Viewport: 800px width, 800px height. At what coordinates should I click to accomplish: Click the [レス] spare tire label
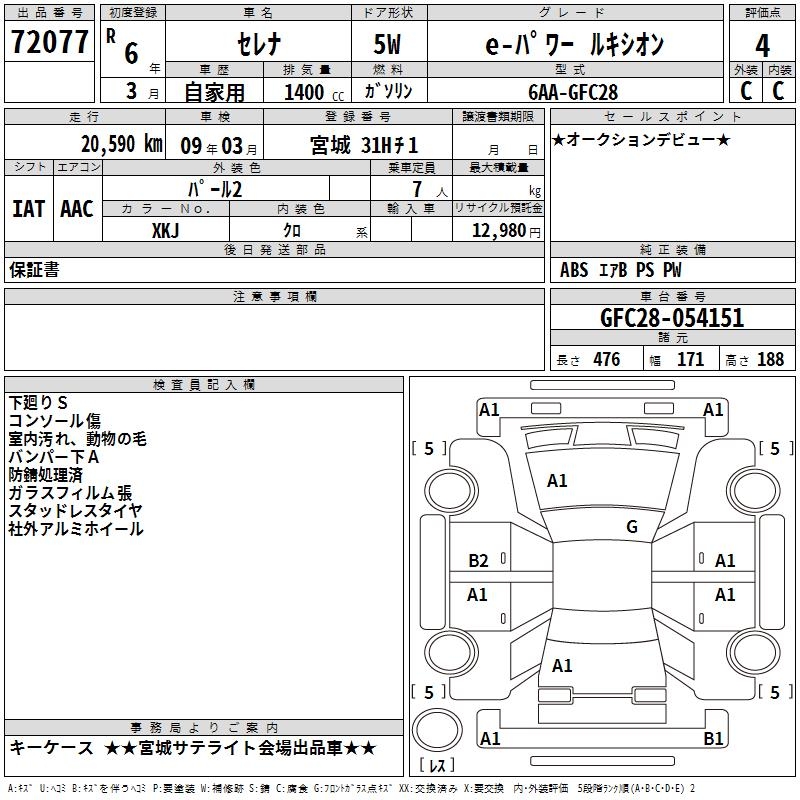pos(437,764)
